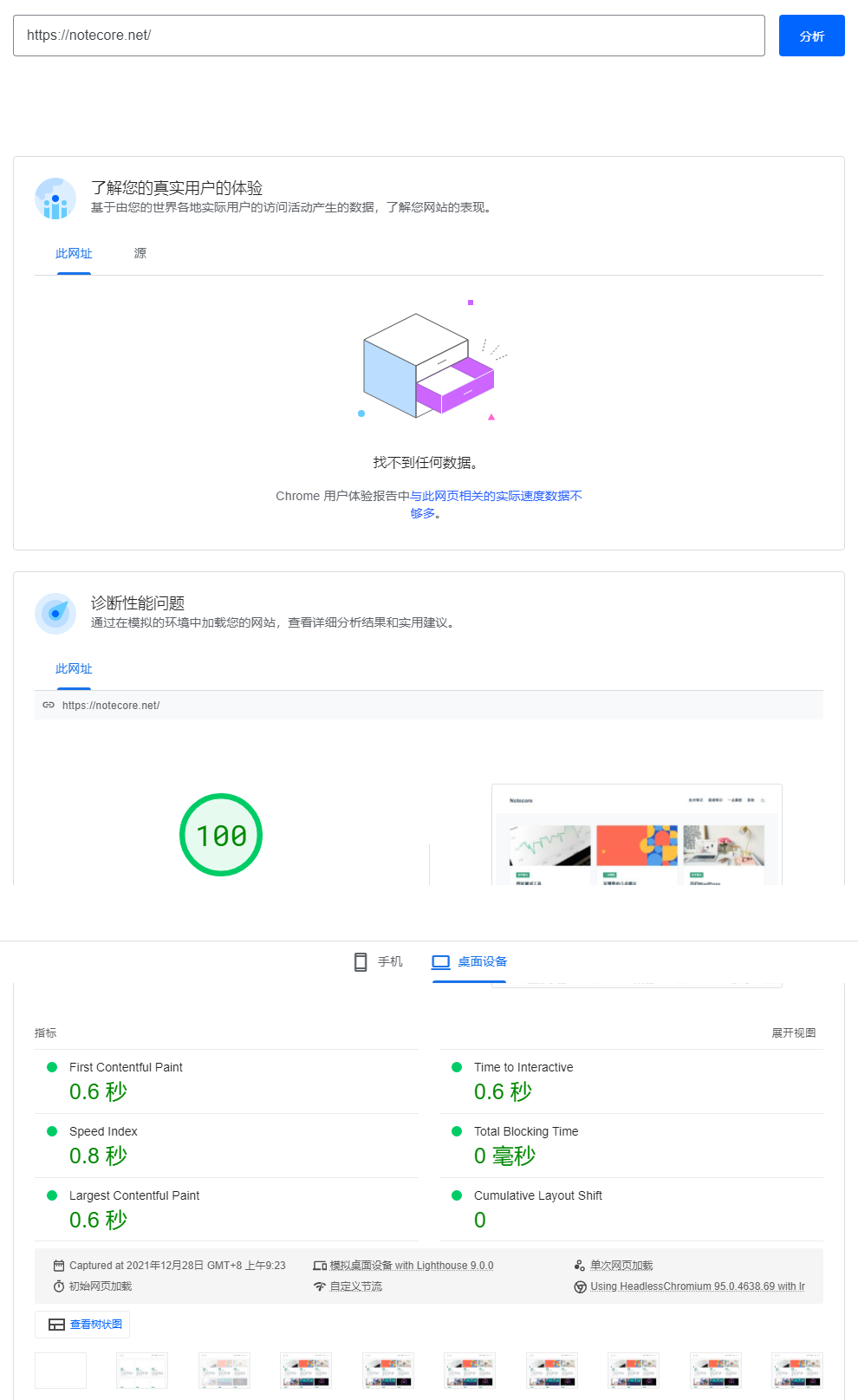Image resolution: width=858 pixels, height=1400 pixels.
Task: Open the 查看树状图 treemap view
Action: 82,1325
